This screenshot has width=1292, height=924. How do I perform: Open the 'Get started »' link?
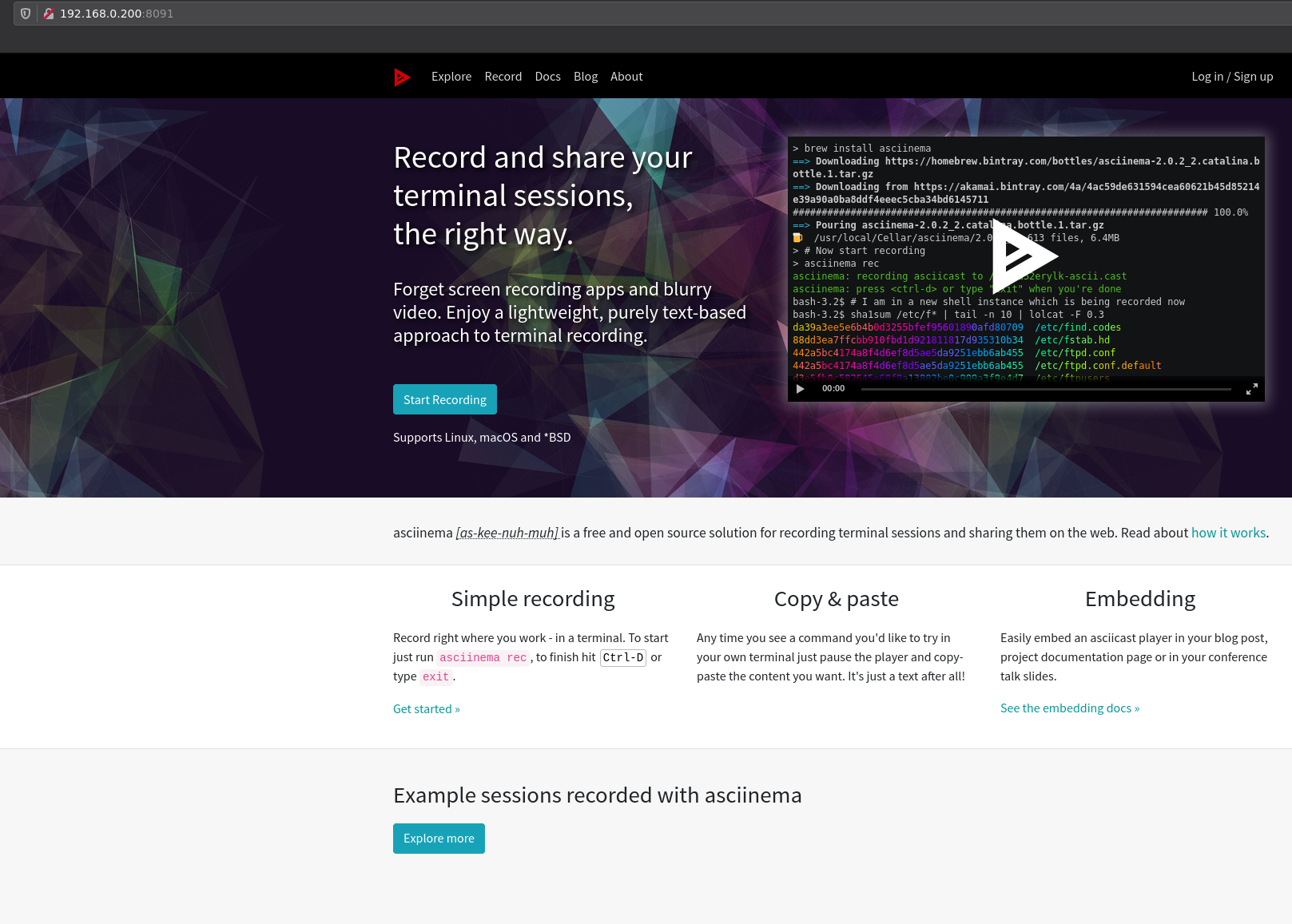click(427, 708)
